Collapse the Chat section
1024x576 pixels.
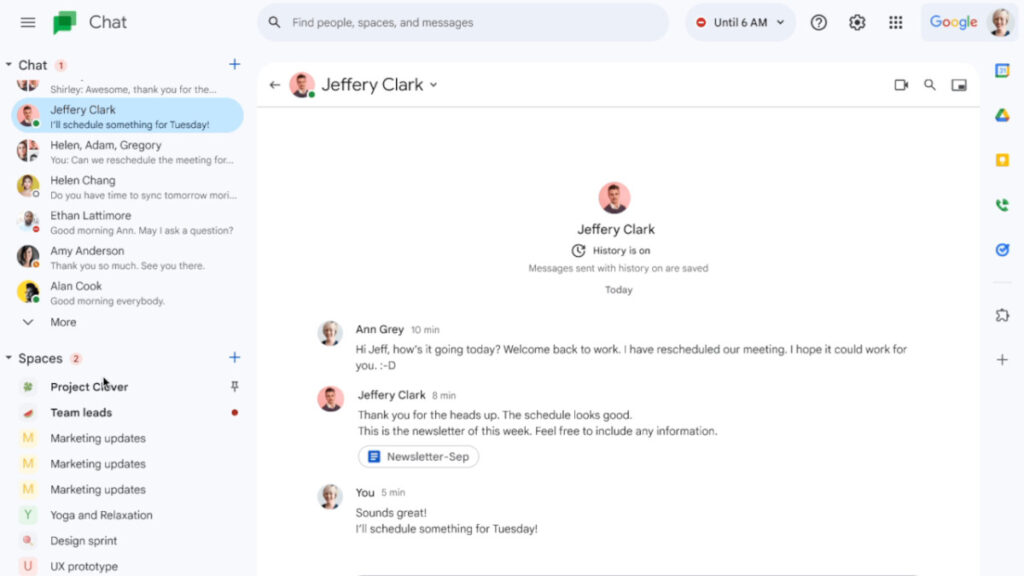pos(8,65)
